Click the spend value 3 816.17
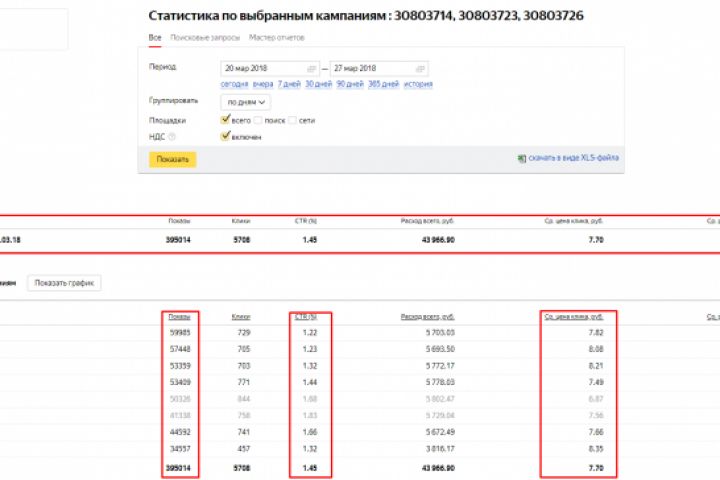720x480 pixels. click(440, 449)
